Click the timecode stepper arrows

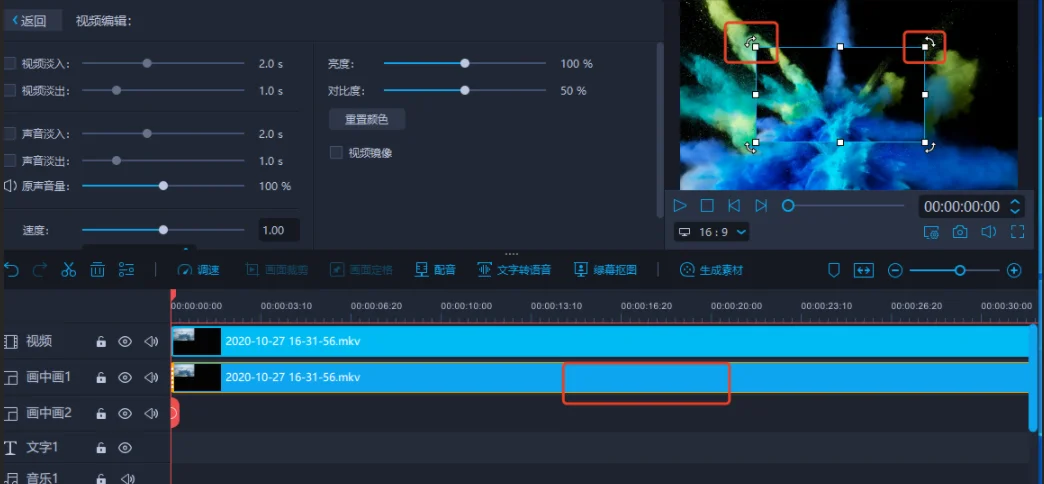(x=1015, y=207)
